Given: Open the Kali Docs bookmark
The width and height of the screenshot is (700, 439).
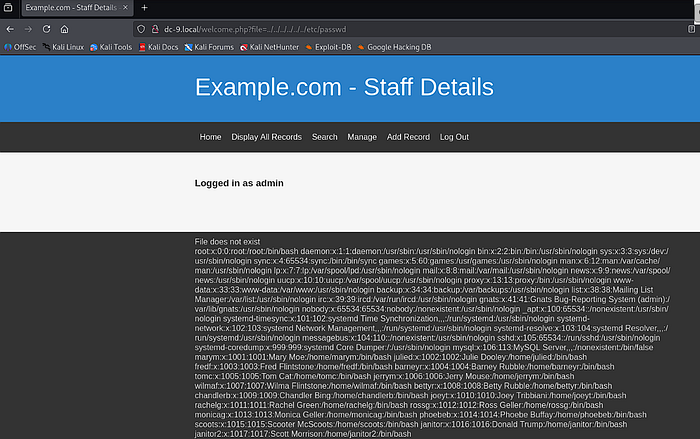Looking at the screenshot, I should click(158, 47).
